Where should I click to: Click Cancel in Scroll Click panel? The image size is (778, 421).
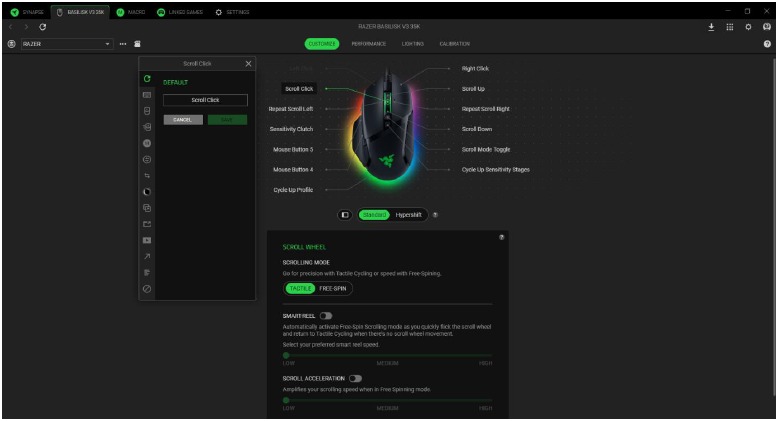(183, 120)
